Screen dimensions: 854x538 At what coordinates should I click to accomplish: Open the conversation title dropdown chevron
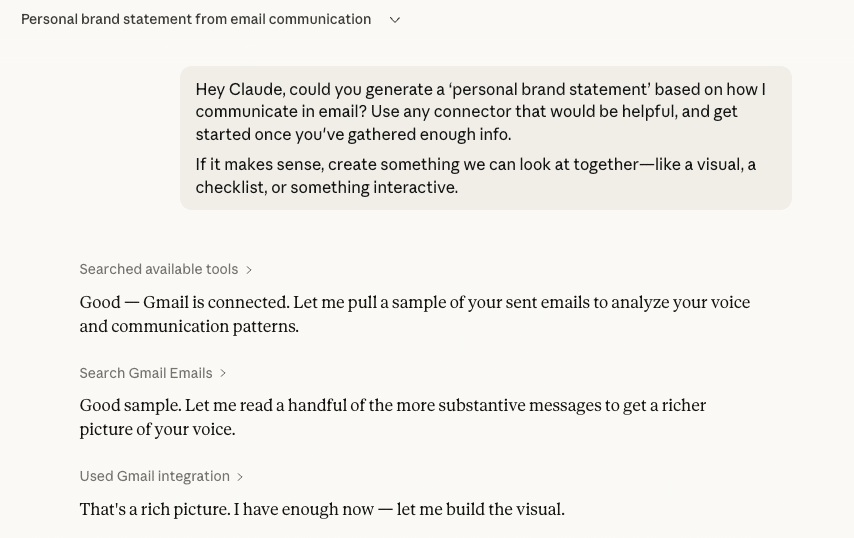395,20
